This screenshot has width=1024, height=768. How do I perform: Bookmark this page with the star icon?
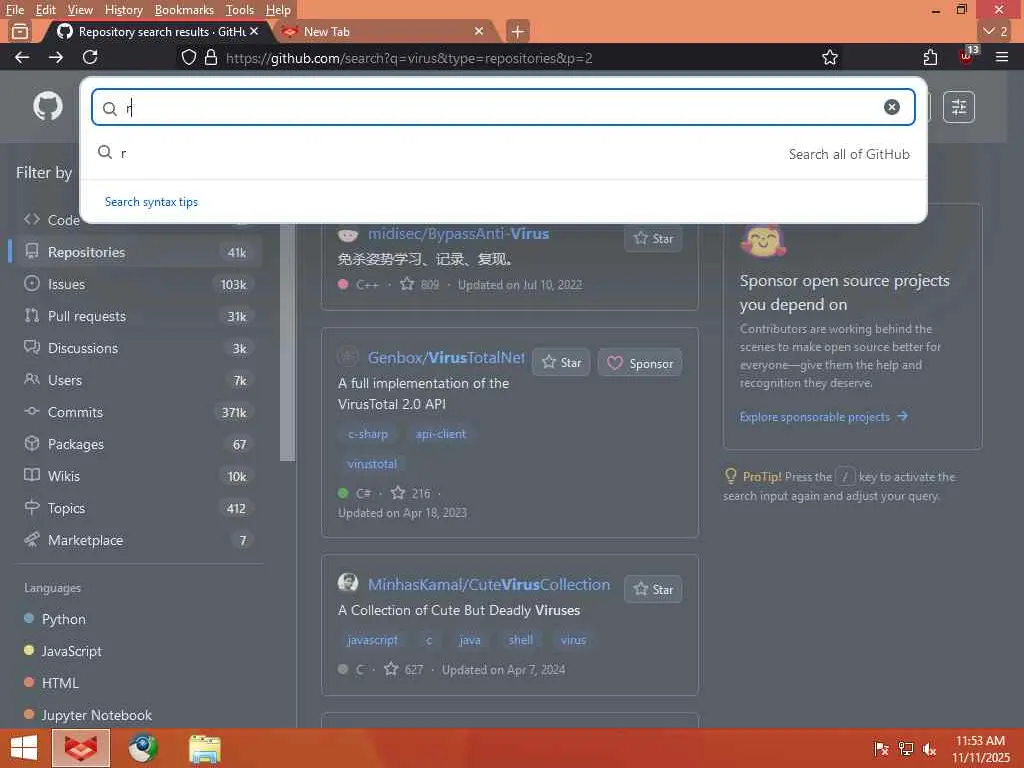point(830,57)
